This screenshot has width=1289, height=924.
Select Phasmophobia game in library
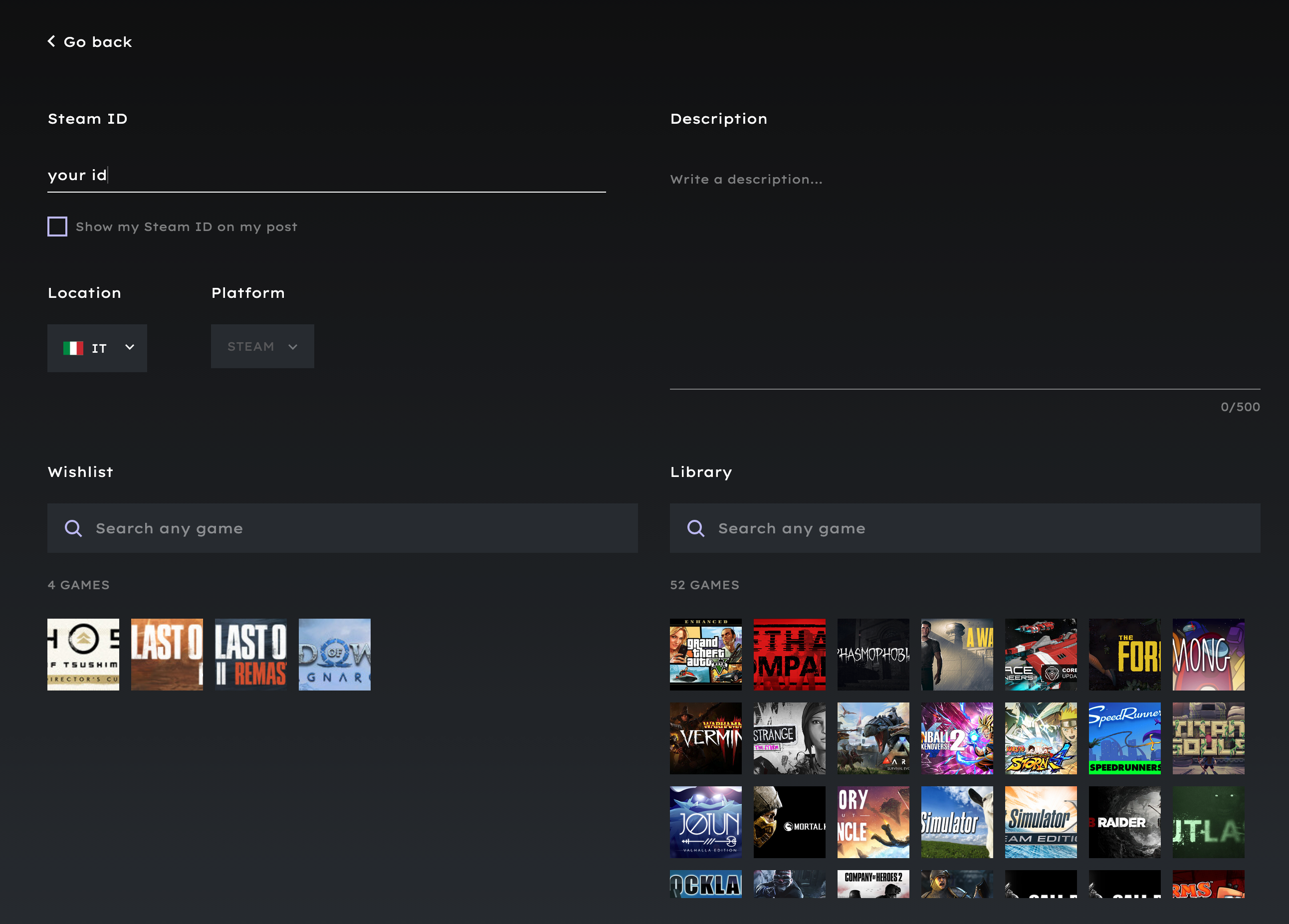[873, 655]
